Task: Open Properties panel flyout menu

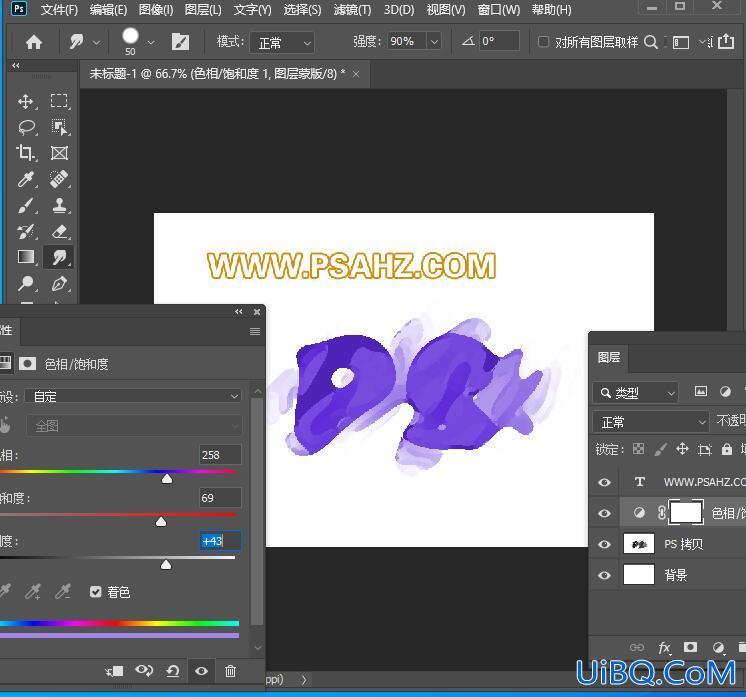Action: point(255,331)
